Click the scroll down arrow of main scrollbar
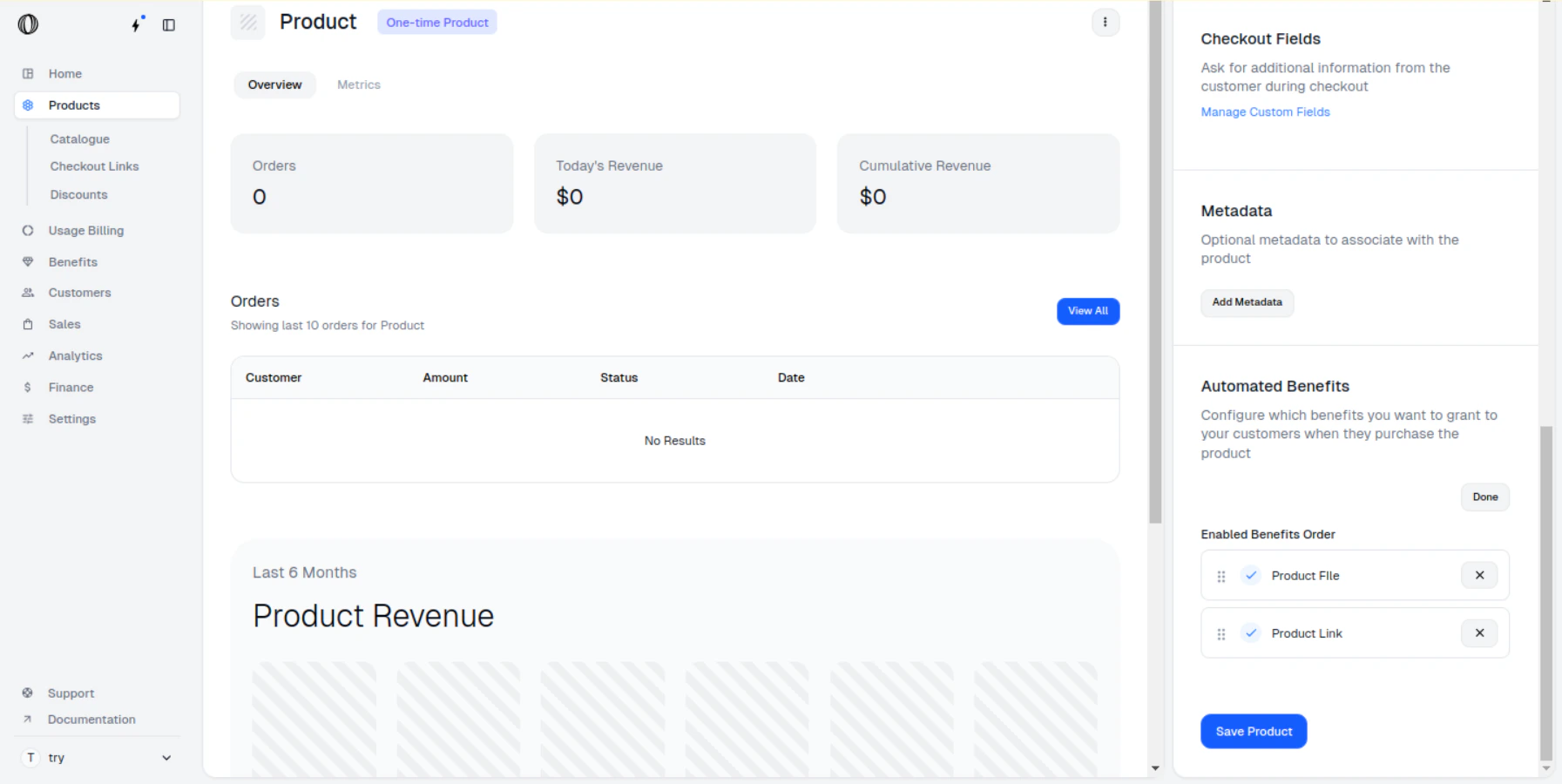 (x=1155, y=768)
